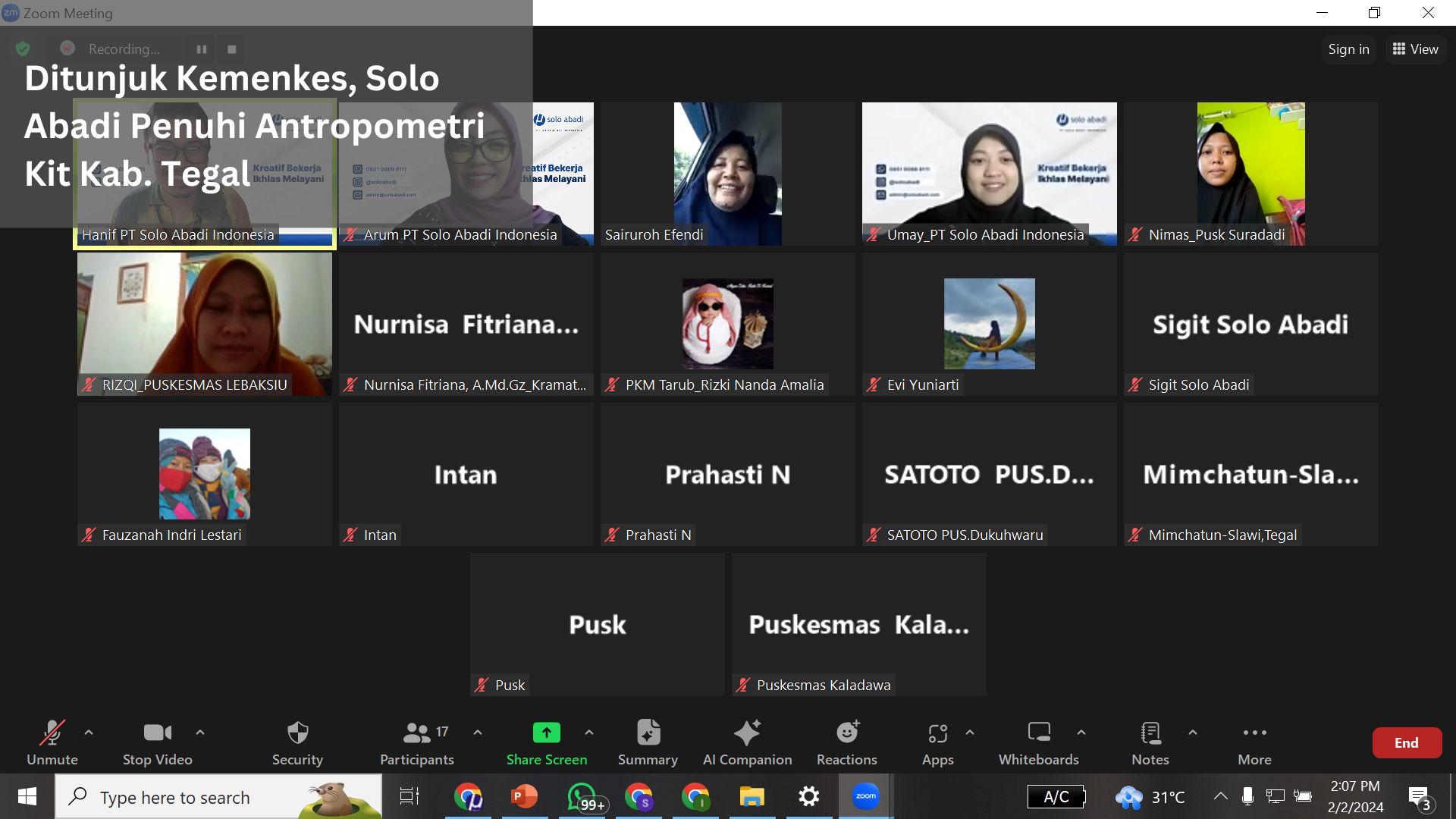Open the Reactions smiley icon
The height and width of the screenshot is (819, 1456).
click(847, 733)
